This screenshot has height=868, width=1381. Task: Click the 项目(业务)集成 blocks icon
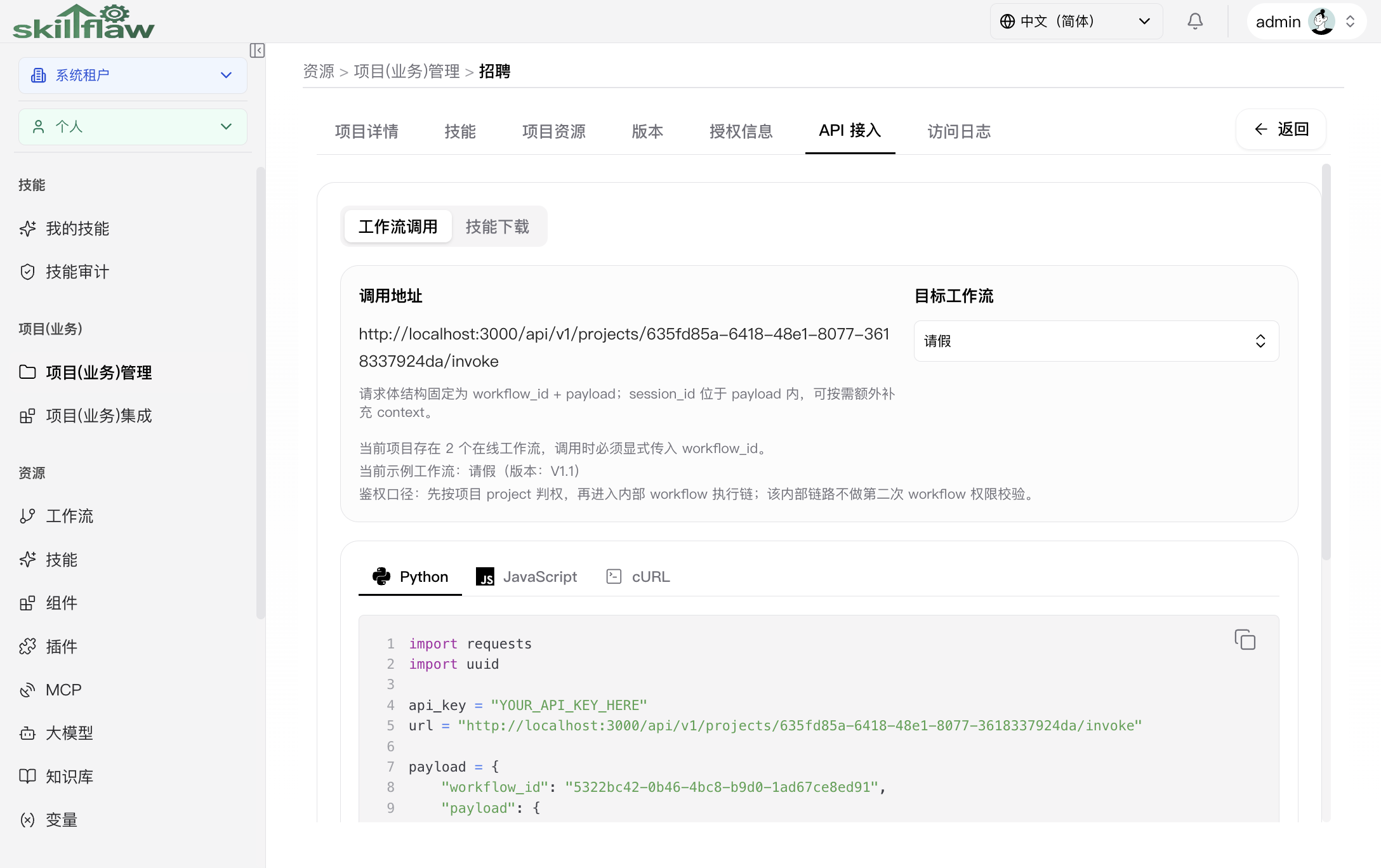pyautogui.click(x=27, y=416)
